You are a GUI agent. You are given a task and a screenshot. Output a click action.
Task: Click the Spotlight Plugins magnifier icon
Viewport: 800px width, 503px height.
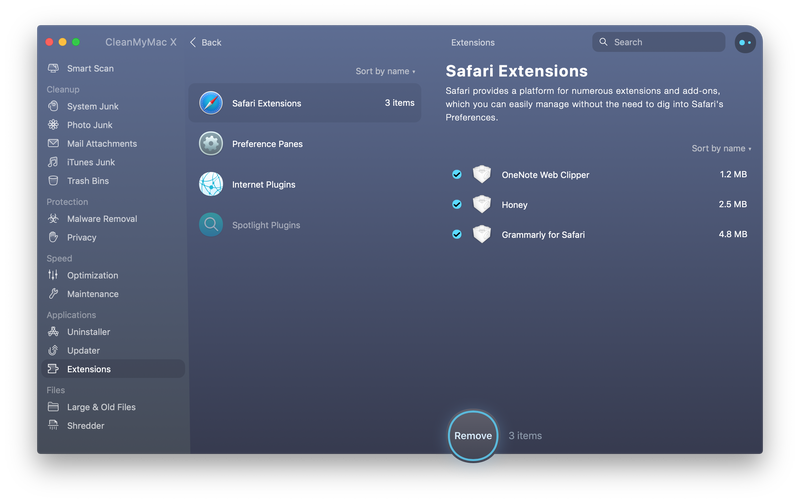click(x=211, y=224)
